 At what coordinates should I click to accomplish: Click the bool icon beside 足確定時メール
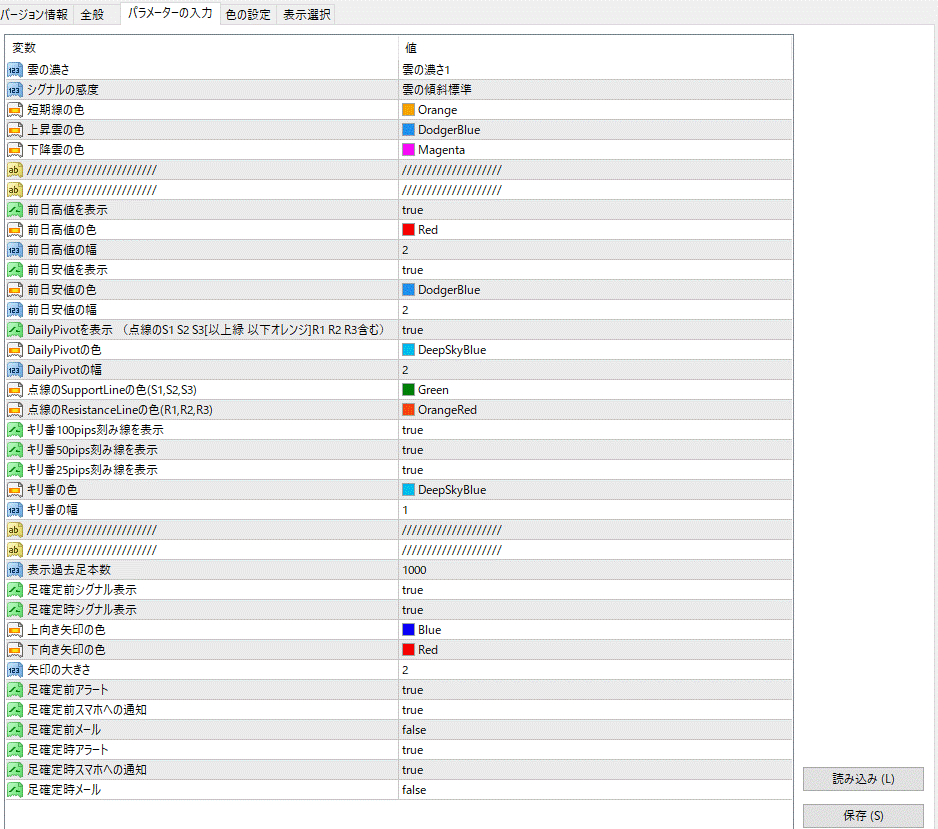(x=15, y=790)
